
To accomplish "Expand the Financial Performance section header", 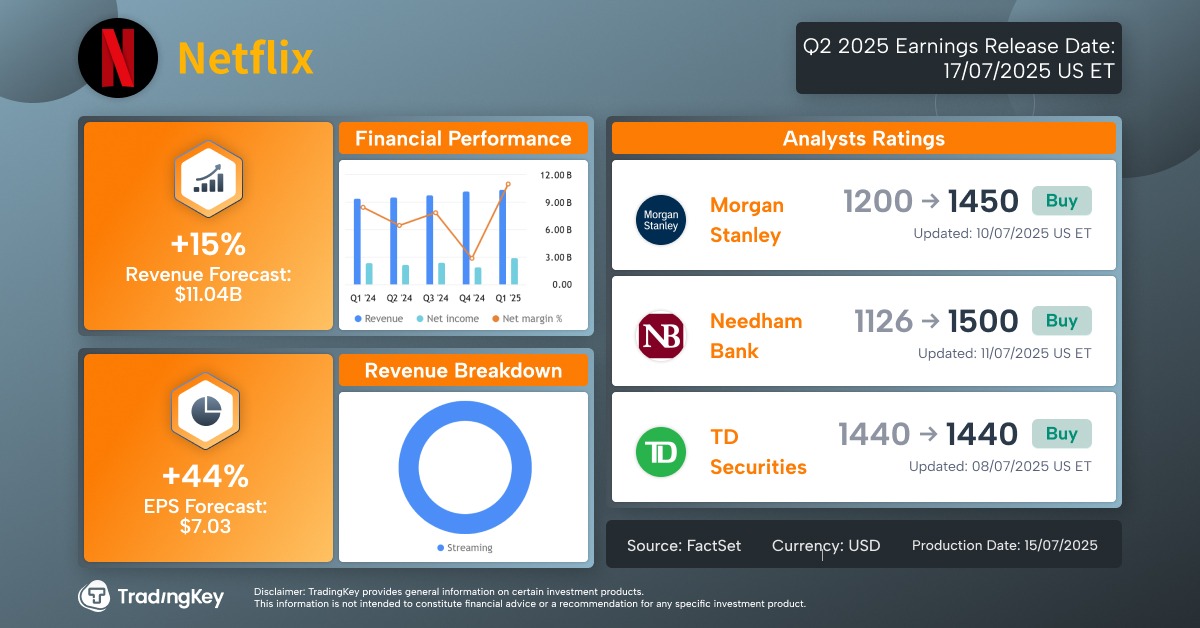I will [463, 138].
